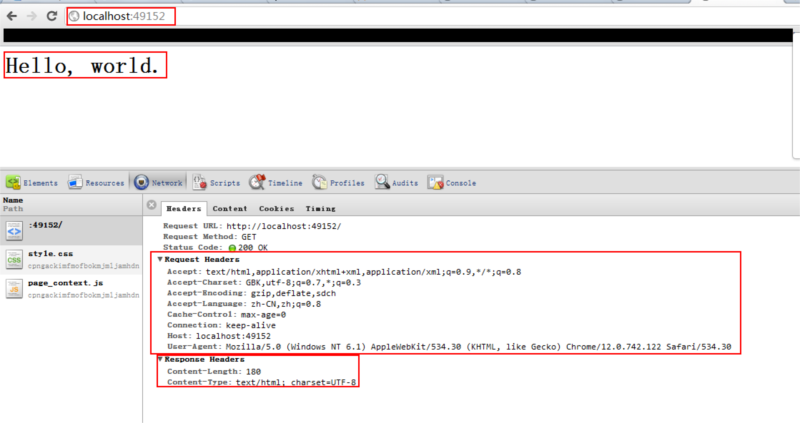Click the localhost:49152 address bar
This screenshot has width=800, height=423.
tap(121, 16)
